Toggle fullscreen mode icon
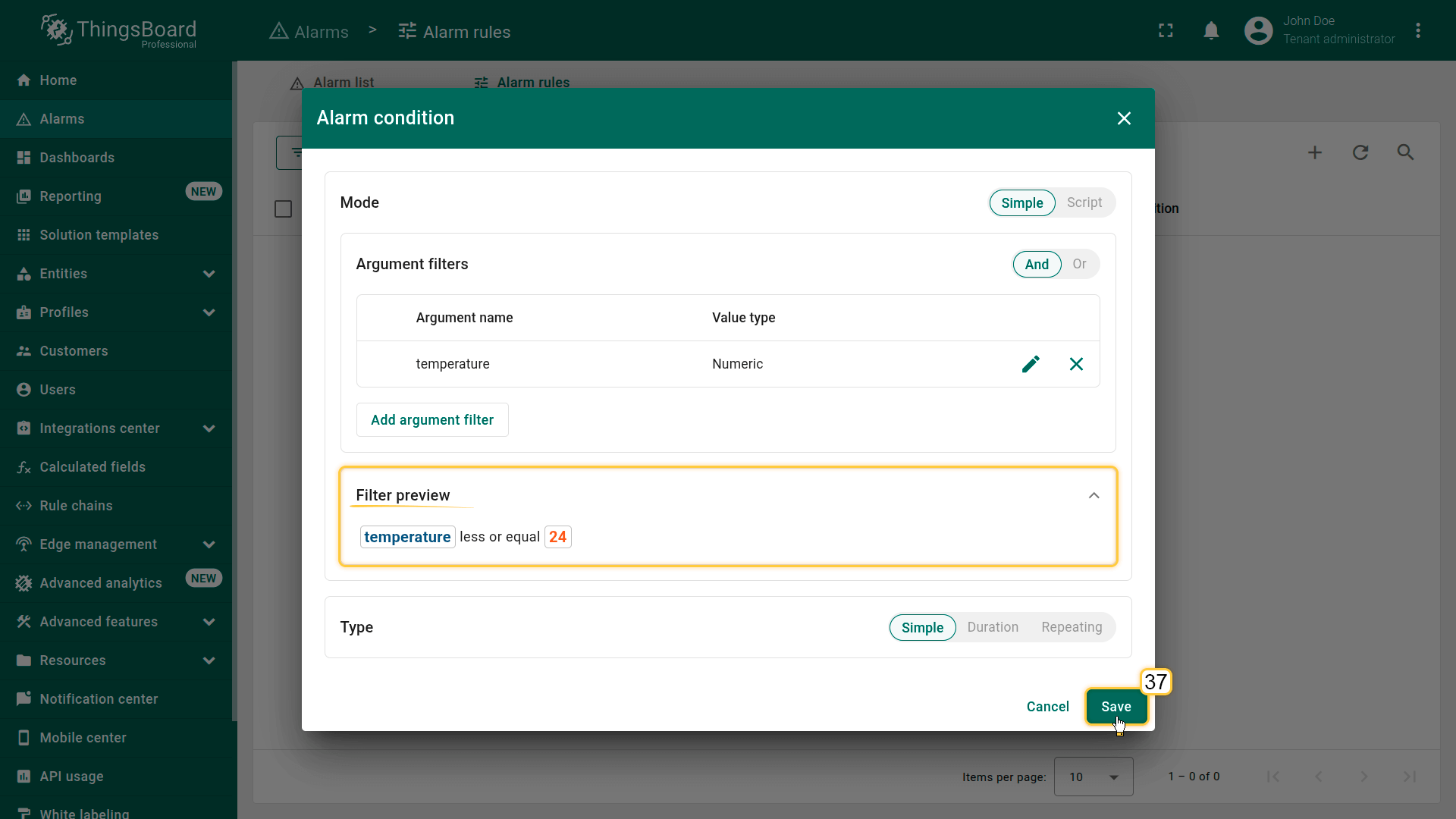1456x819 pixels. [x=1166, y=31]
